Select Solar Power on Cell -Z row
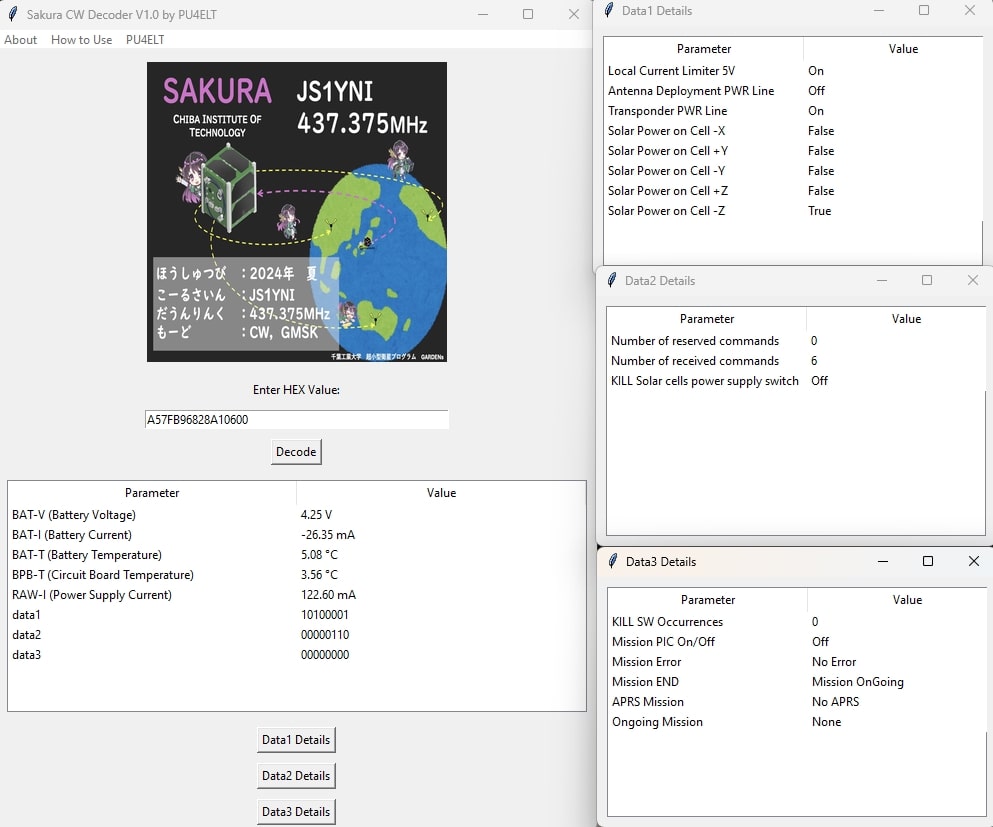 click(x=794, y=211)
